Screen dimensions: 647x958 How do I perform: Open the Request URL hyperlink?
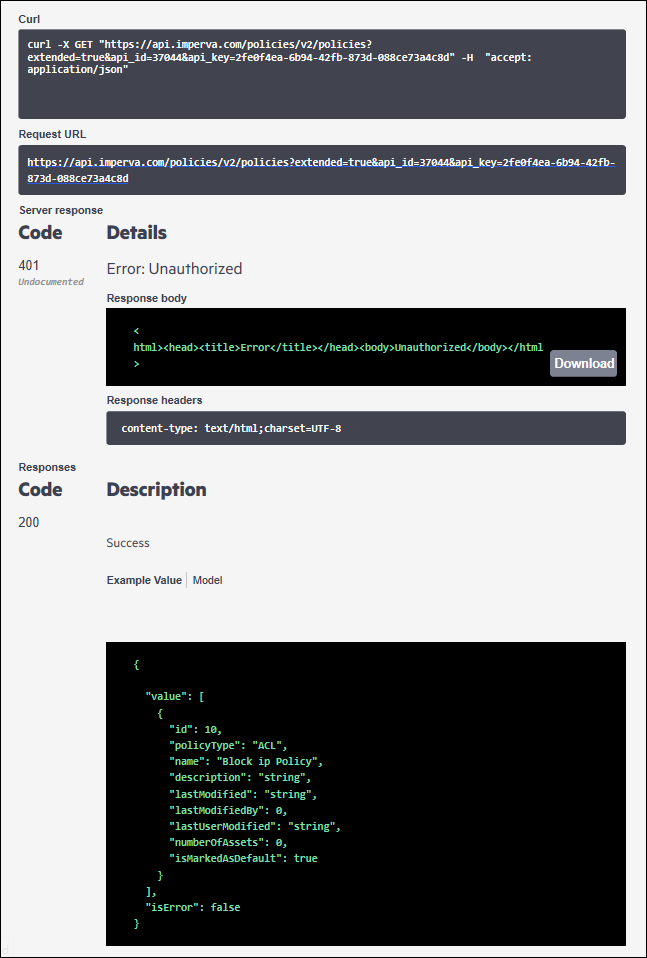pyautogui.click(x=321, y=170)
